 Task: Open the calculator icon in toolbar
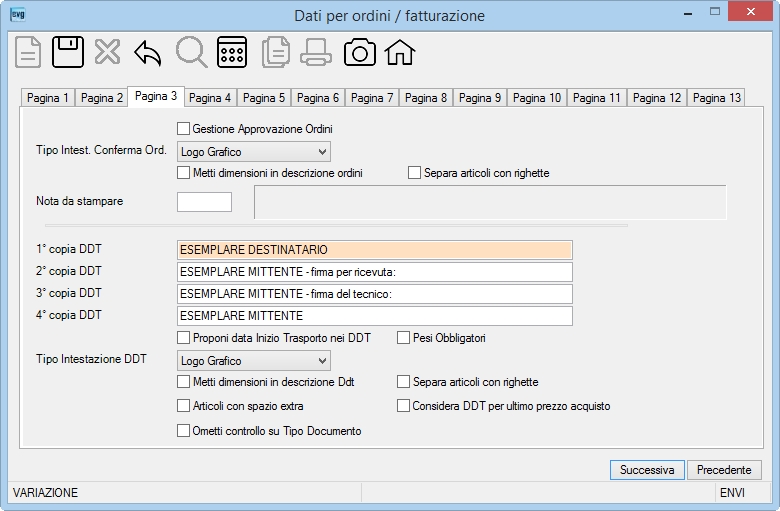coord(232,52)
